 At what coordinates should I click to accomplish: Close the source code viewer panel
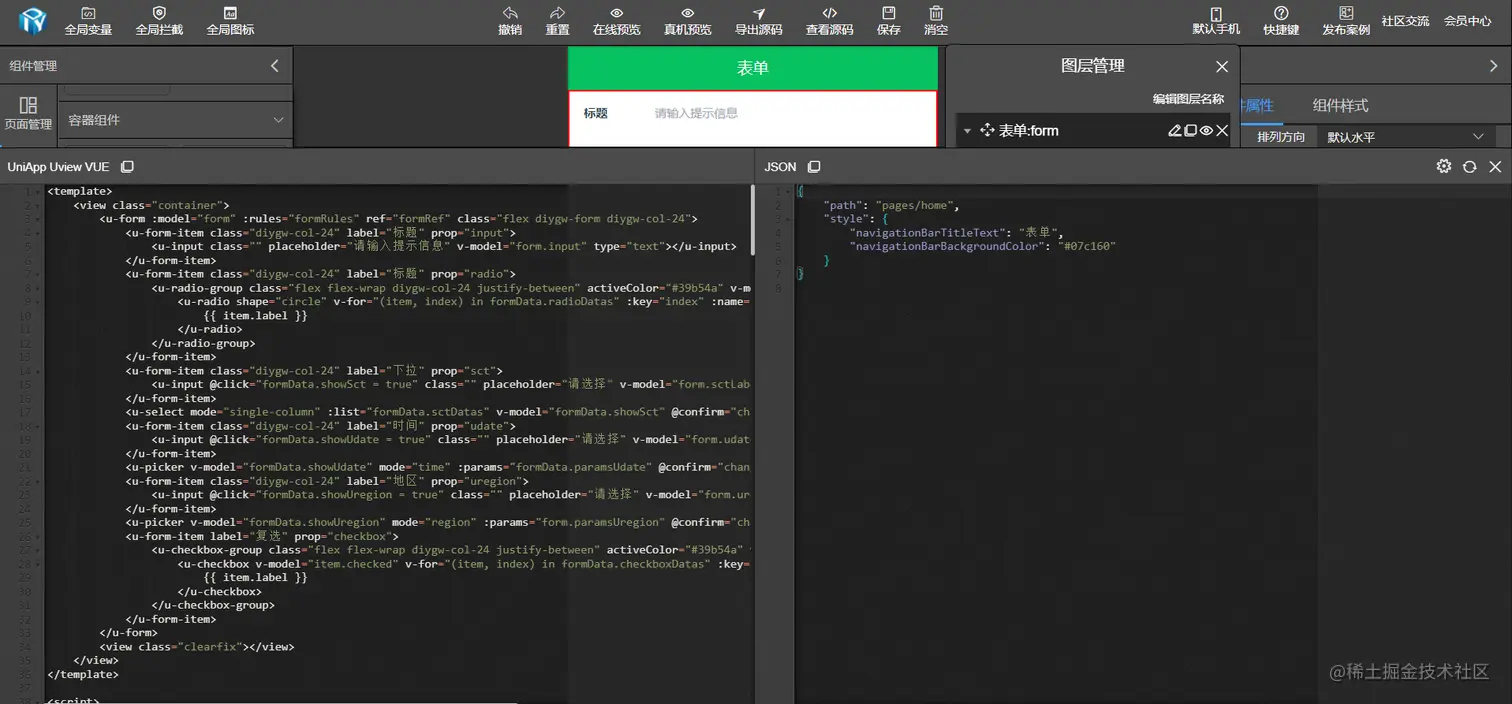pyautogui.click(x=1495, y=167)
